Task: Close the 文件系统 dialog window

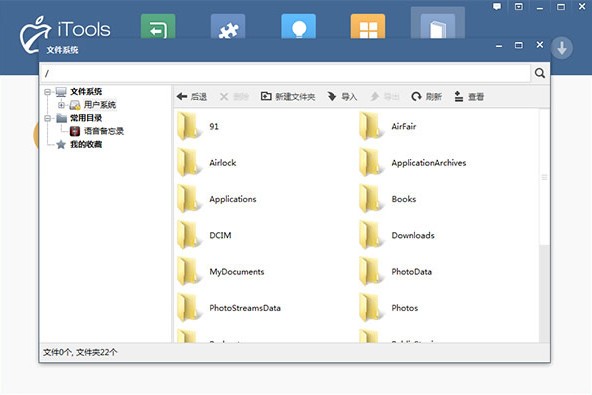Action: [540, 45]
